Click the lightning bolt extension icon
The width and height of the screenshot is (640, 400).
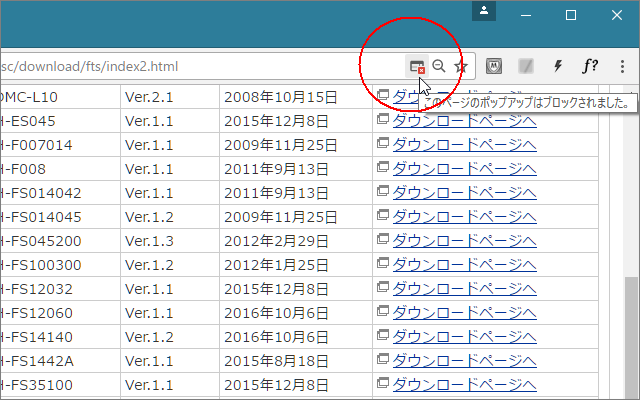[x=558, y=66]
